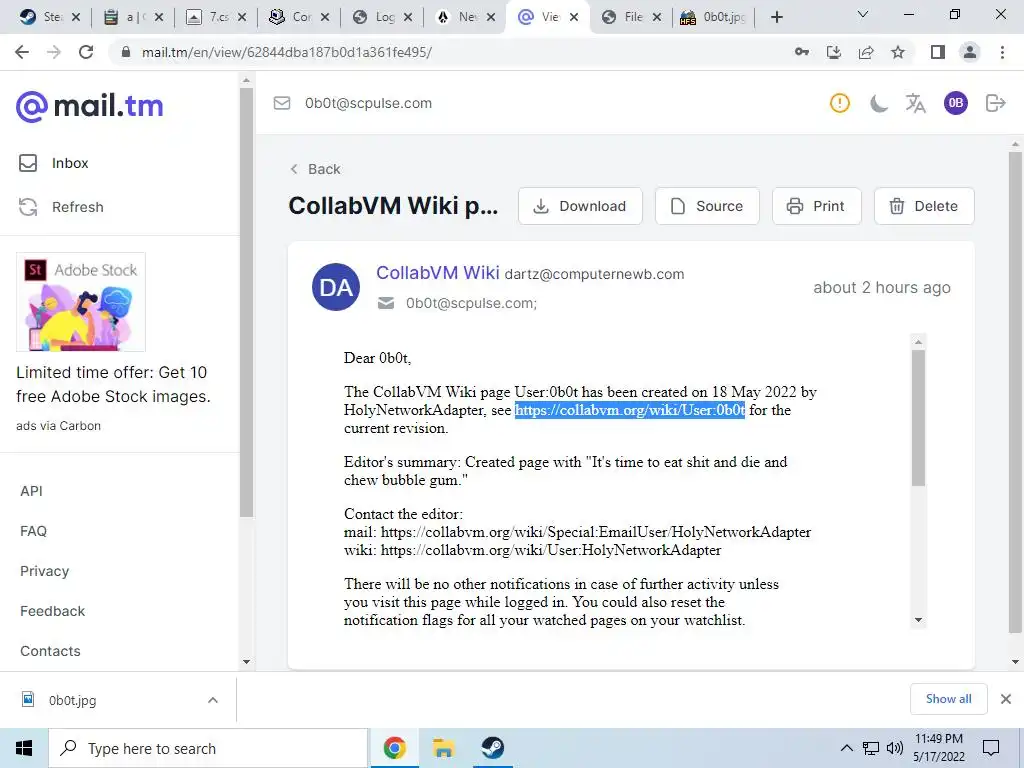Click the volume speaker tray icon
1024x768 pixels.
click(x=894, y=748)
